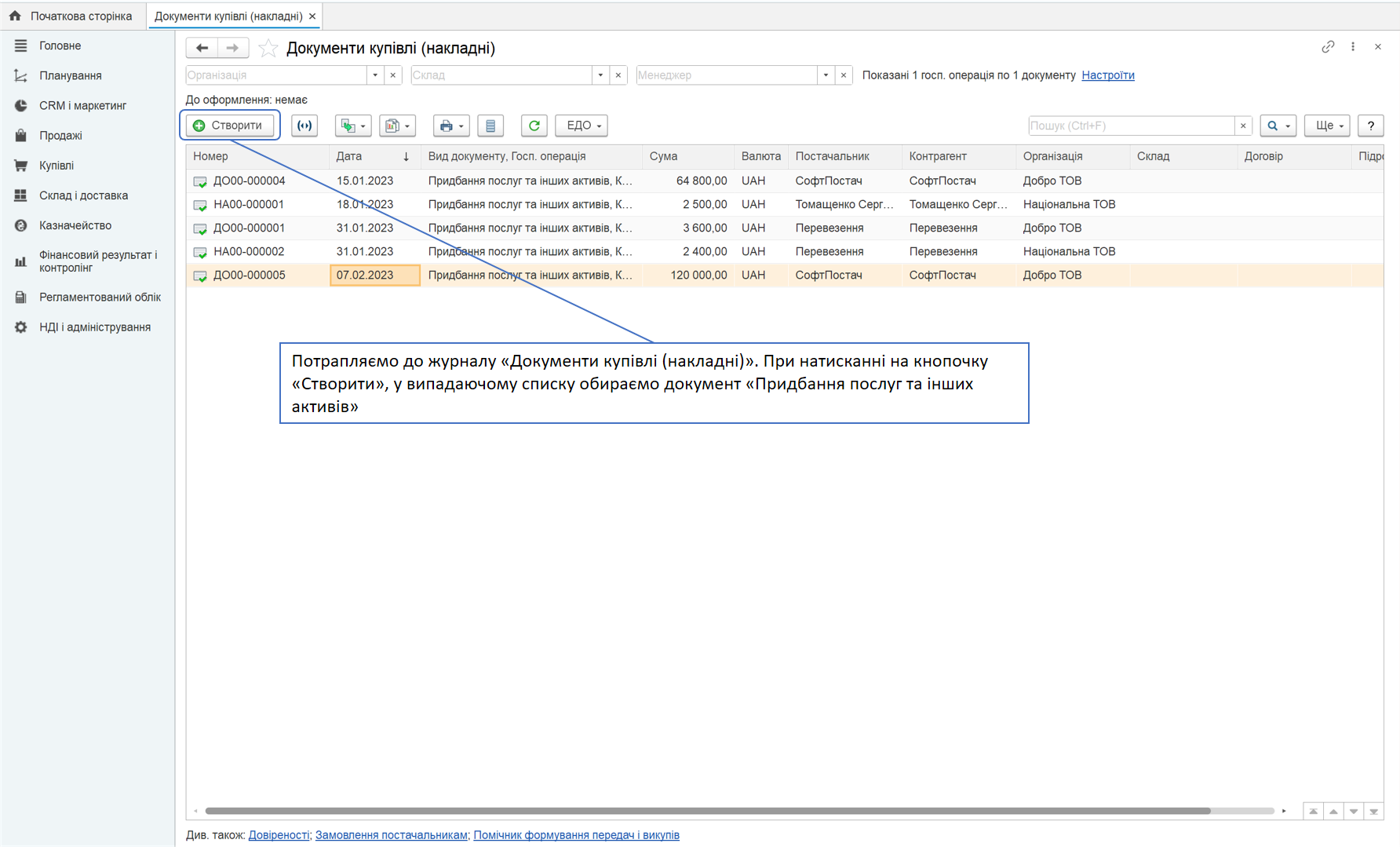
Task: Move down one row arrow button
Action: (x=1354, y=811)
